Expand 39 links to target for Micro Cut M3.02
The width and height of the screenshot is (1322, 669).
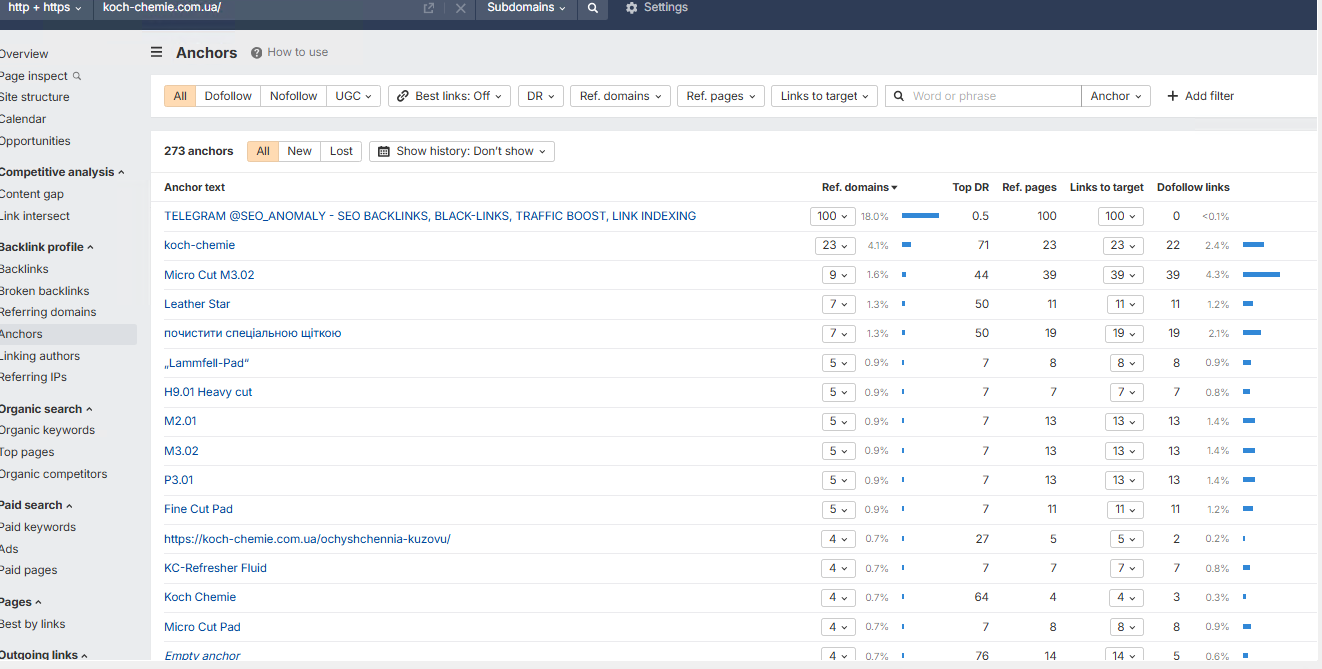click(x=1123, y=275)
